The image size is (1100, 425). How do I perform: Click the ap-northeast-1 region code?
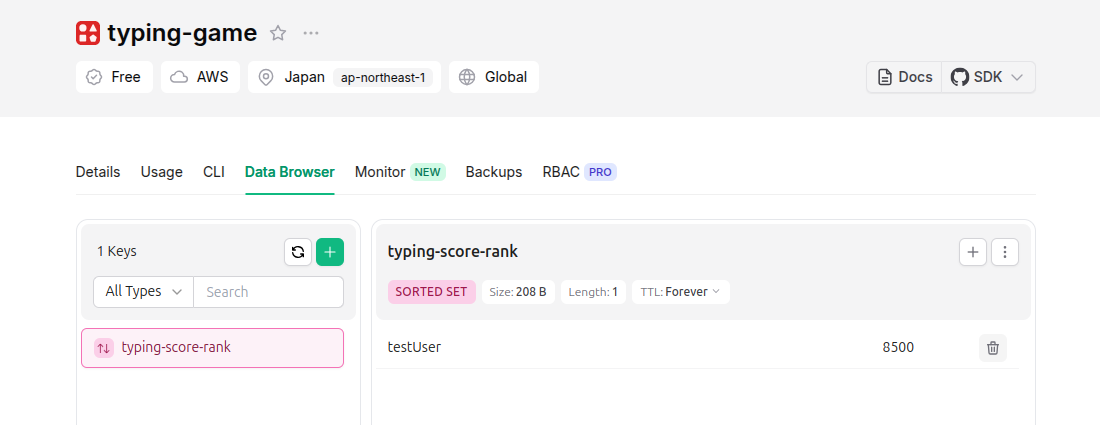pyautogui.click(x=383, y=77)
